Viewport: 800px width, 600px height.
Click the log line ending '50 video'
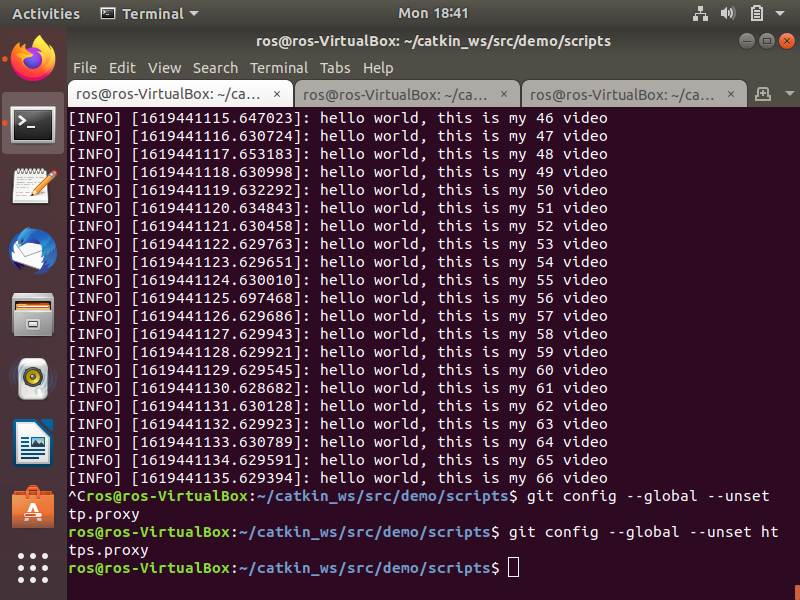point(338,190)
